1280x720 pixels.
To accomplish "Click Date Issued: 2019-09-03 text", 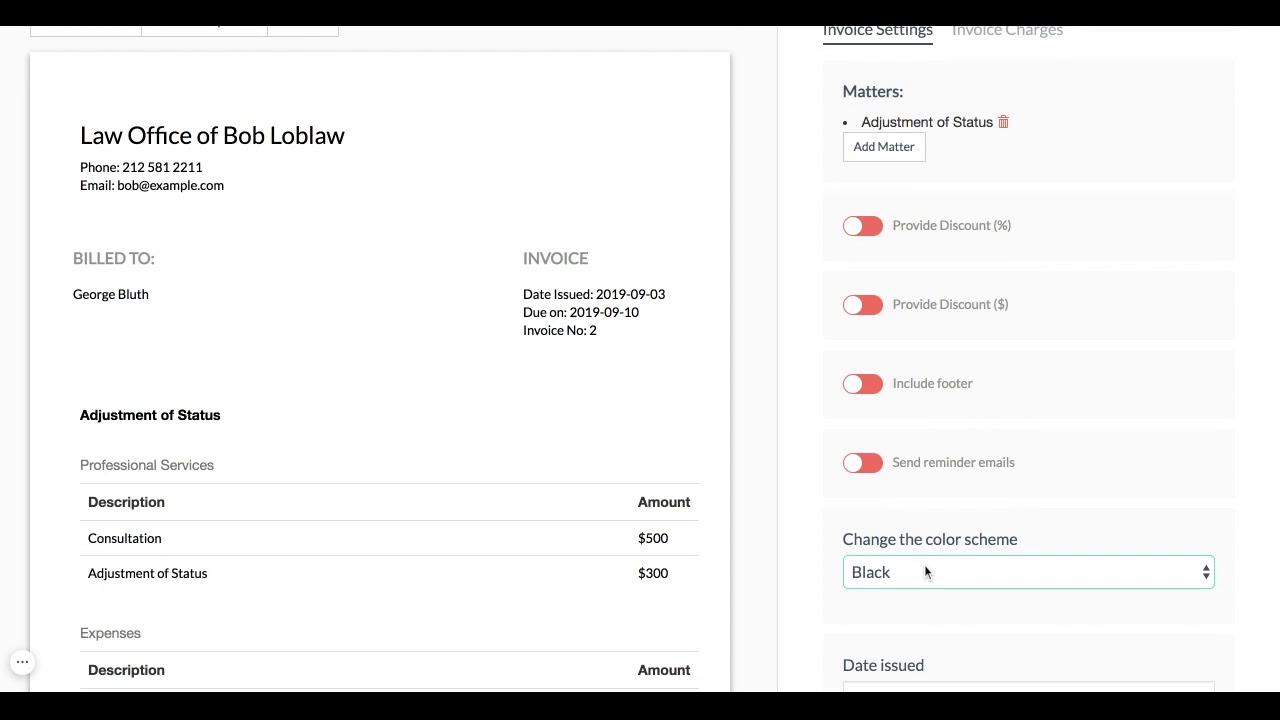I will (x=594, y=294).
